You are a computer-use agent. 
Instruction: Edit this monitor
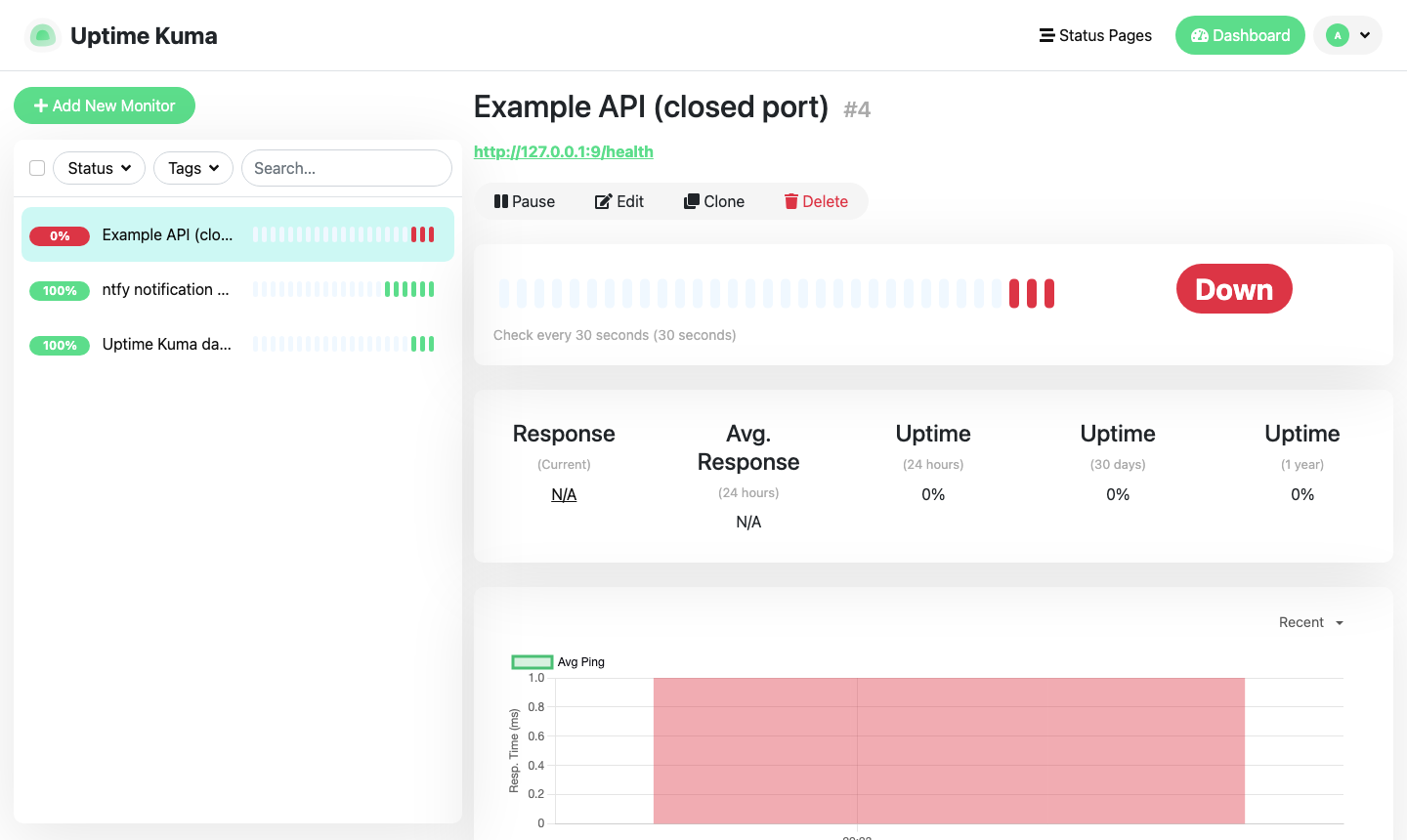click(619, 201)
